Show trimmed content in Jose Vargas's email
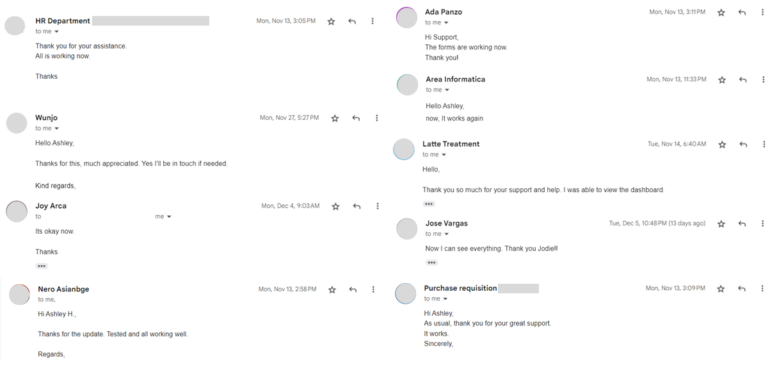The height and width of the screenshot is (367, 768). (x=431, y=263)
